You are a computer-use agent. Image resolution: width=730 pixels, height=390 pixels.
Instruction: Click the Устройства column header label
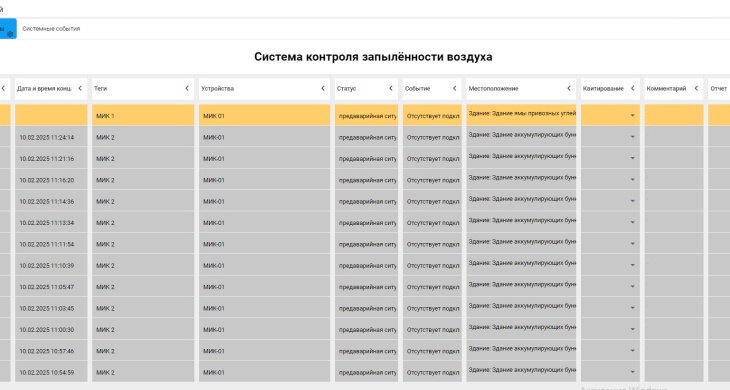point(217,88)
